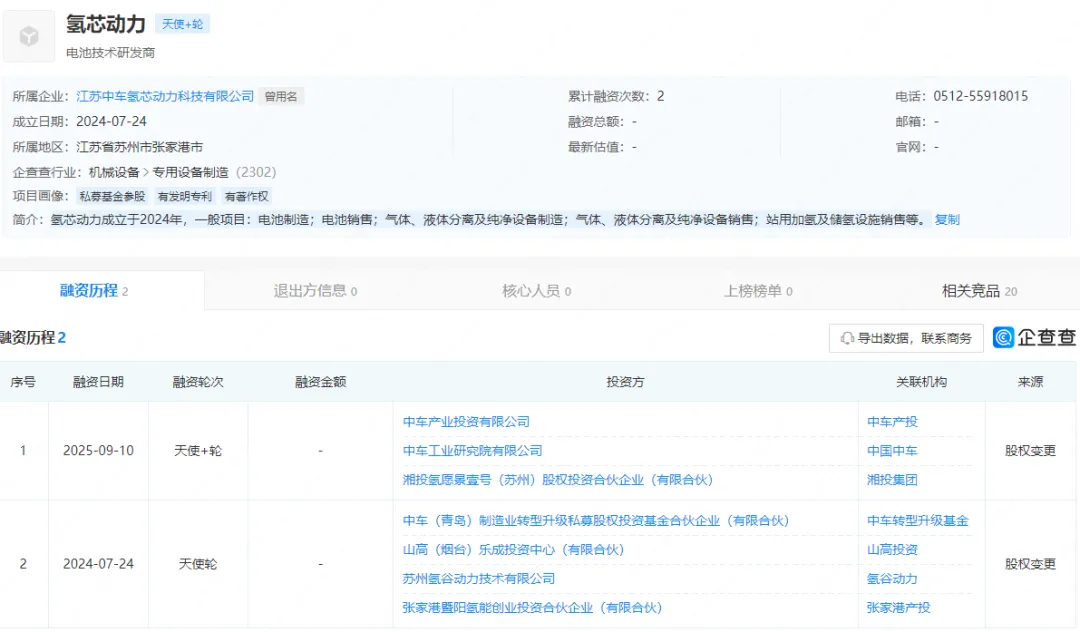Click industry text 专用设备制造
This screenshot has width=1080, height=632.
[x=190, y=172]
